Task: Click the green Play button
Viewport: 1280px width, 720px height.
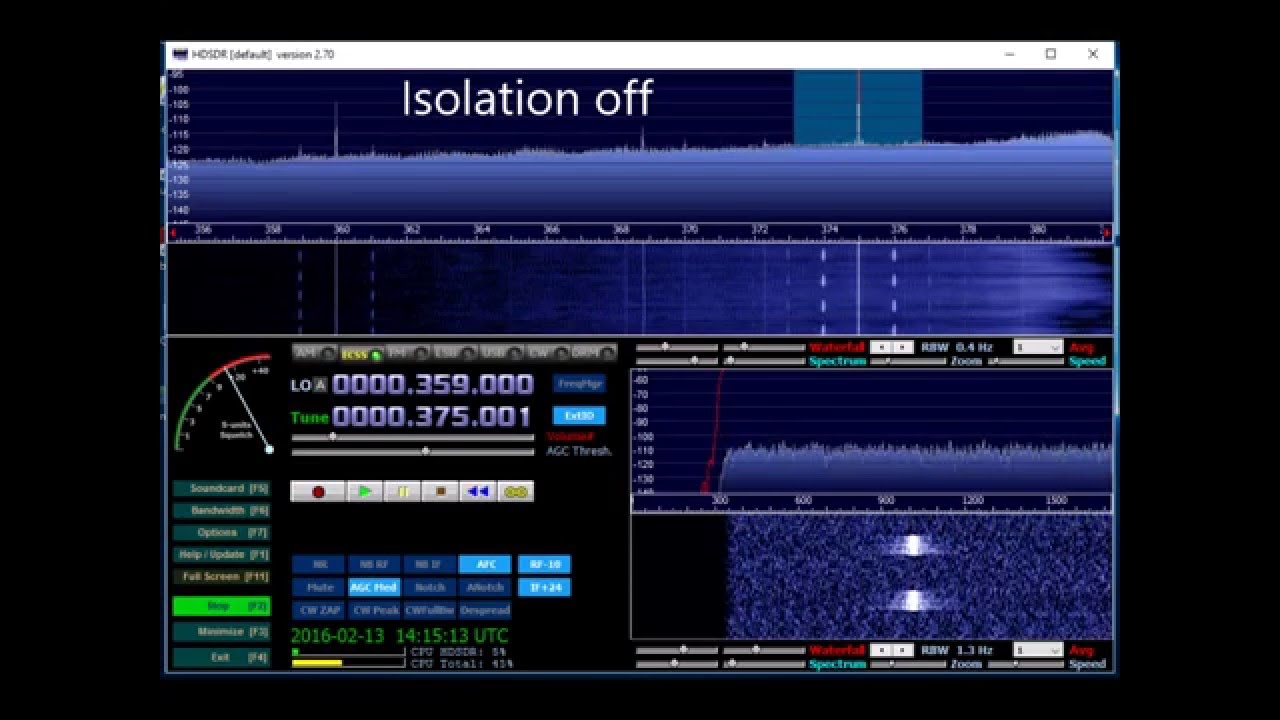Action: (365, 491)
